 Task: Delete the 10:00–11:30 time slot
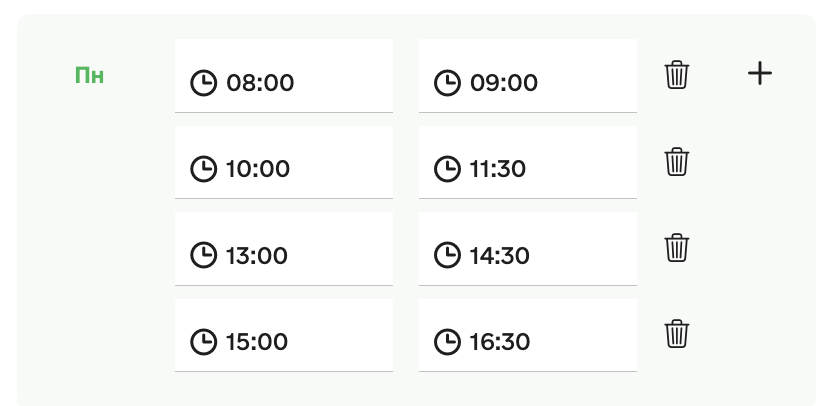click(x=677, y=161)
